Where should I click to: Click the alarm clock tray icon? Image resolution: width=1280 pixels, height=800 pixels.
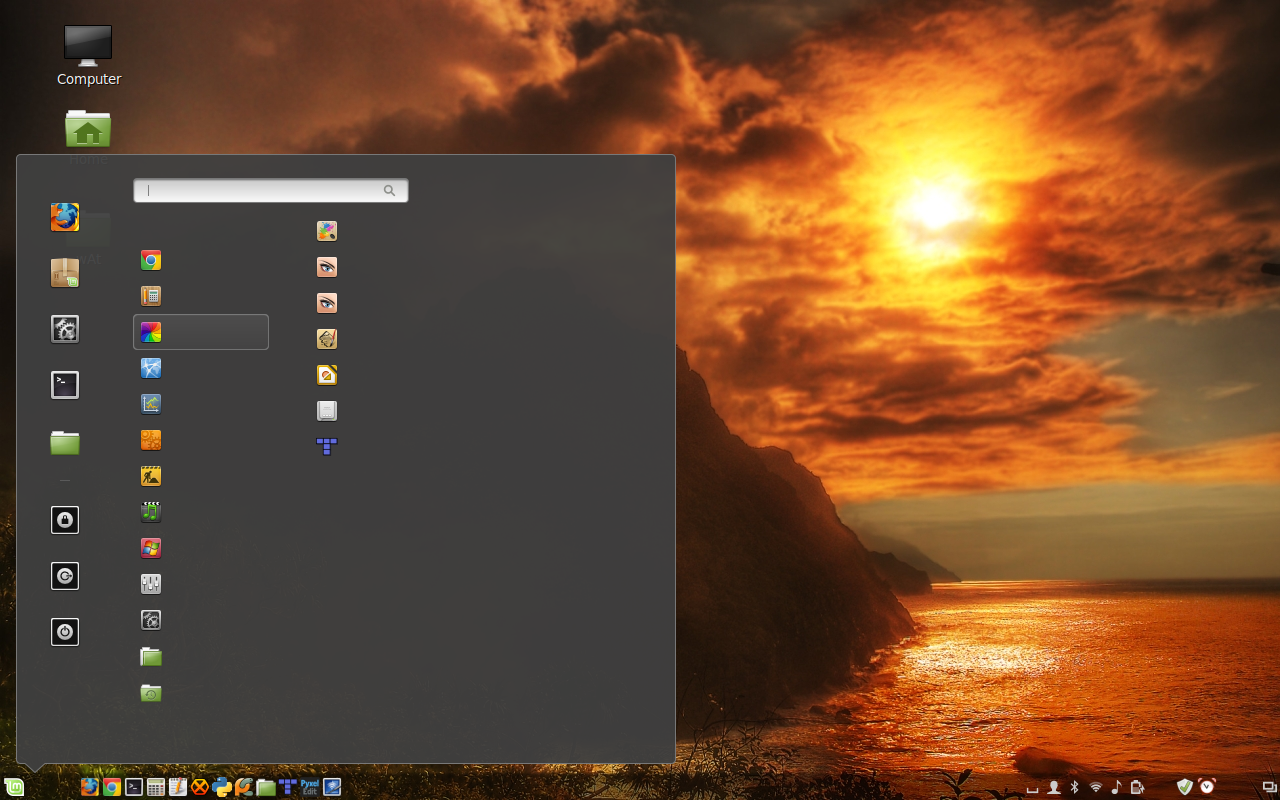click(x=1207, y=787)
